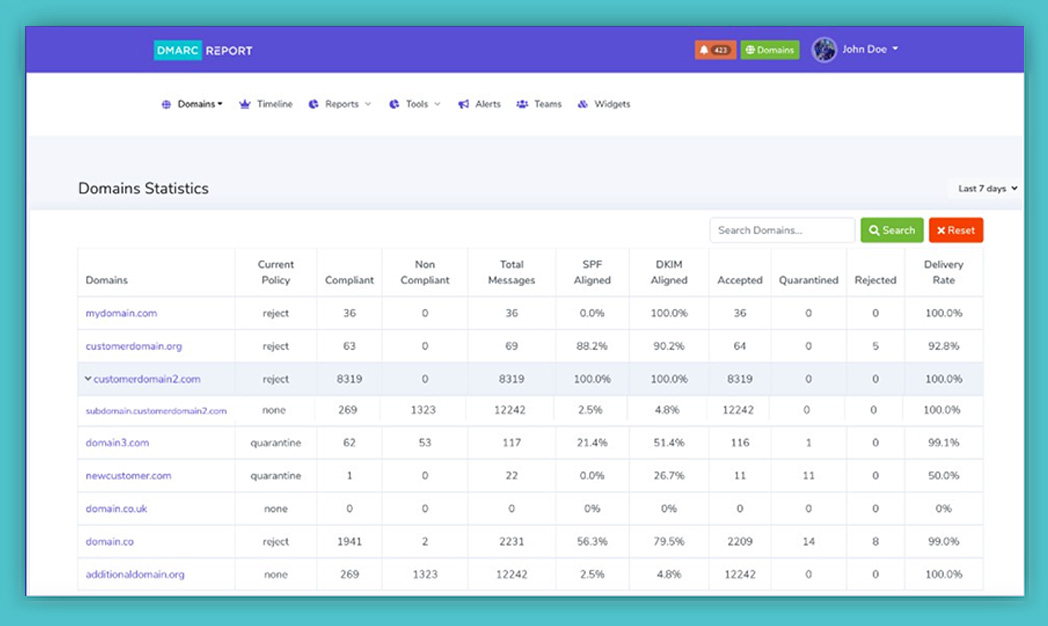Click the Teams people icon

(522, 104)
